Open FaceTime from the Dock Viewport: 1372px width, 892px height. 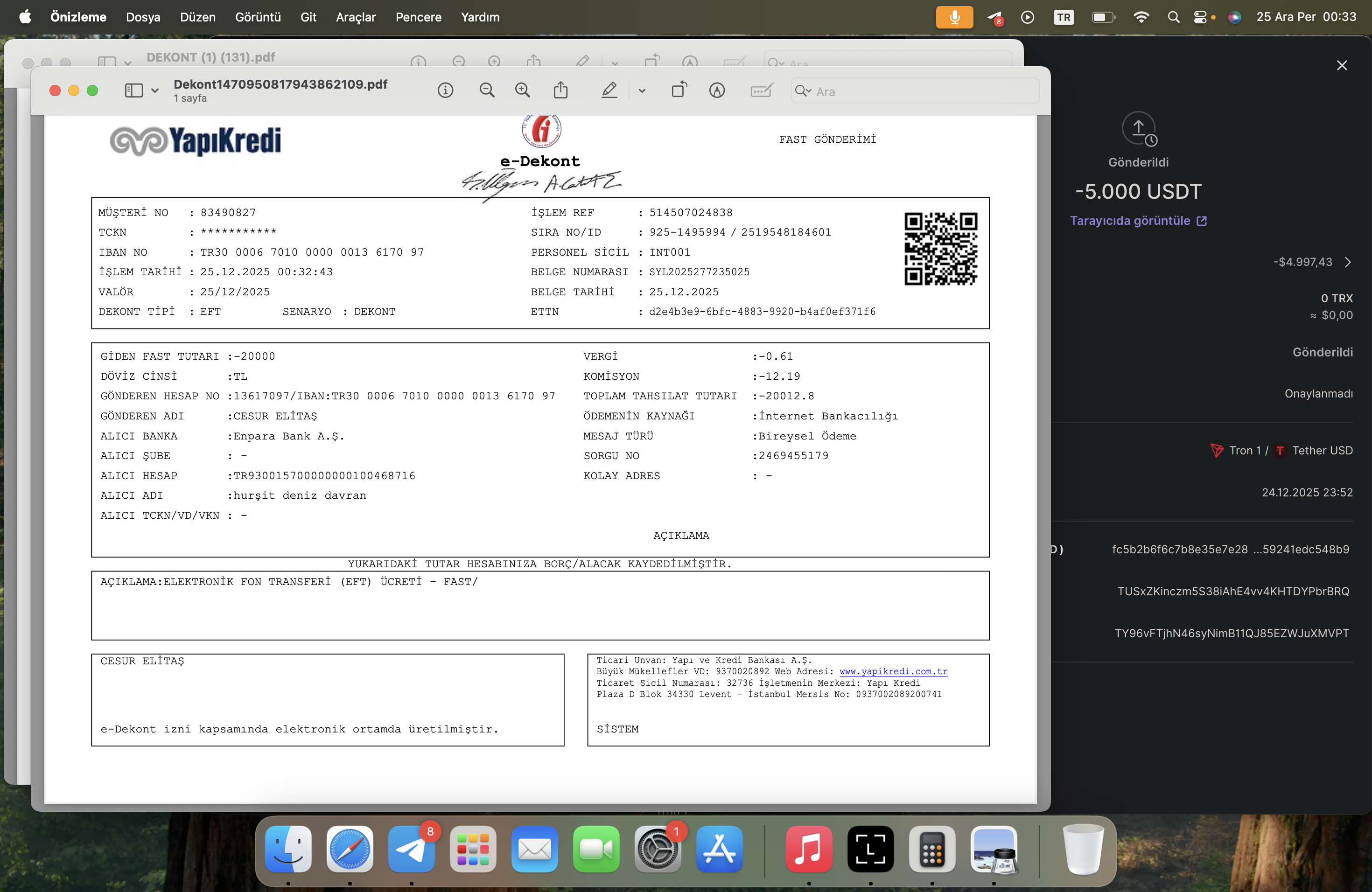596,850
